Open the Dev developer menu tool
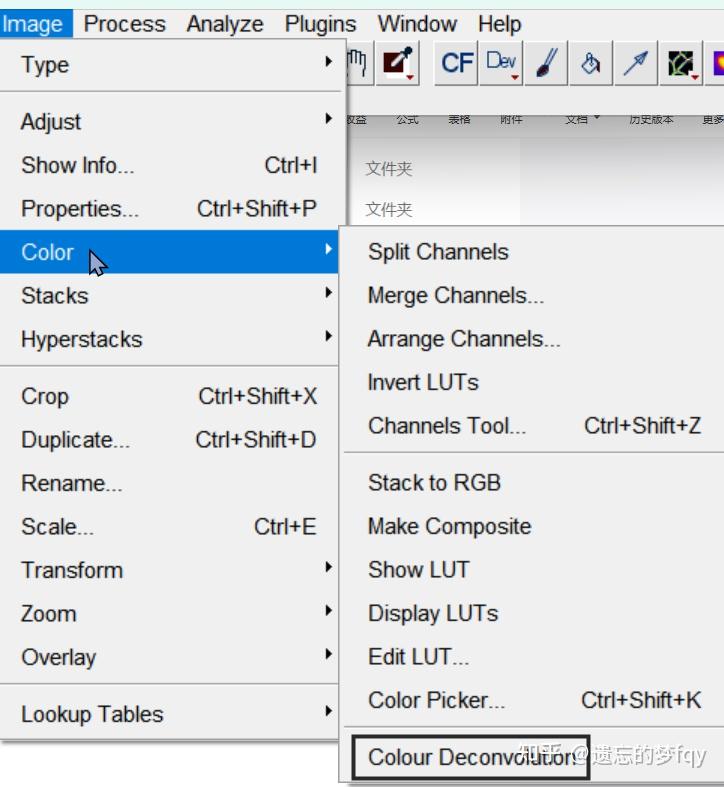The image size is (724, 787). (501, 64)
